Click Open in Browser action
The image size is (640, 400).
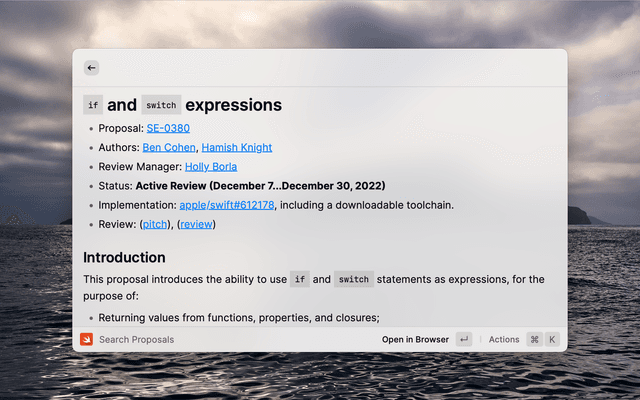click(x=415, y=339)
